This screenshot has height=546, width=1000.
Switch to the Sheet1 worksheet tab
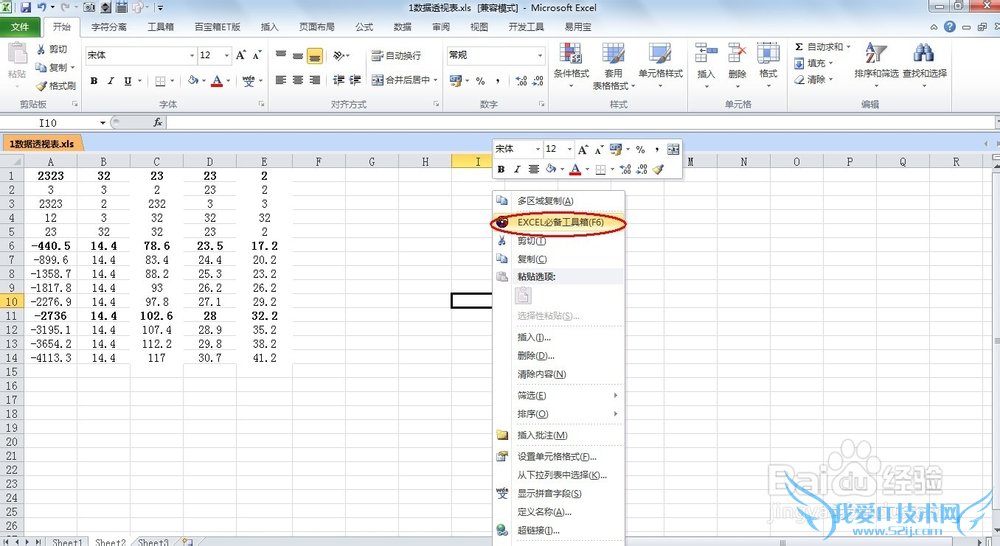(x=67, y=542)
